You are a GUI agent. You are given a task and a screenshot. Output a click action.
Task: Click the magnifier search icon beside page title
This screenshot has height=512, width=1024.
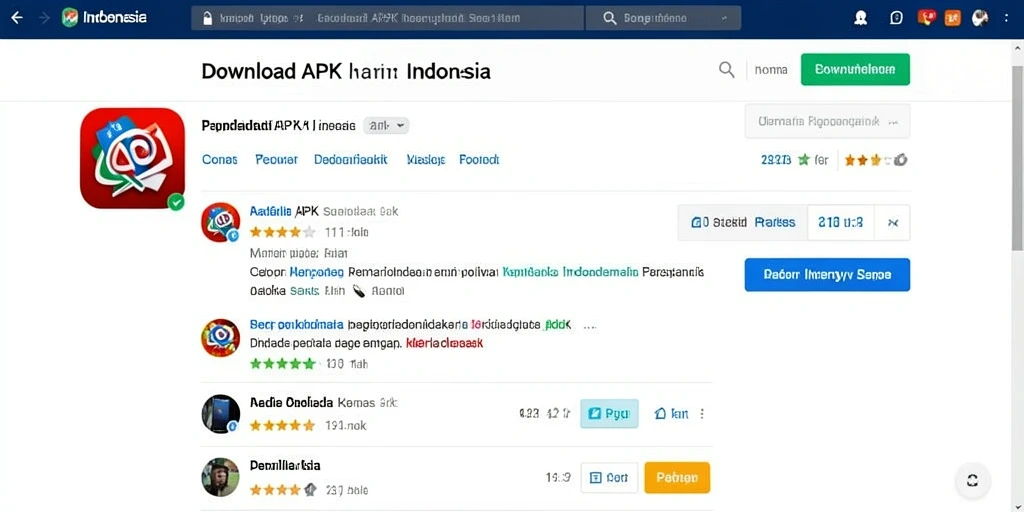click(726, 69)
